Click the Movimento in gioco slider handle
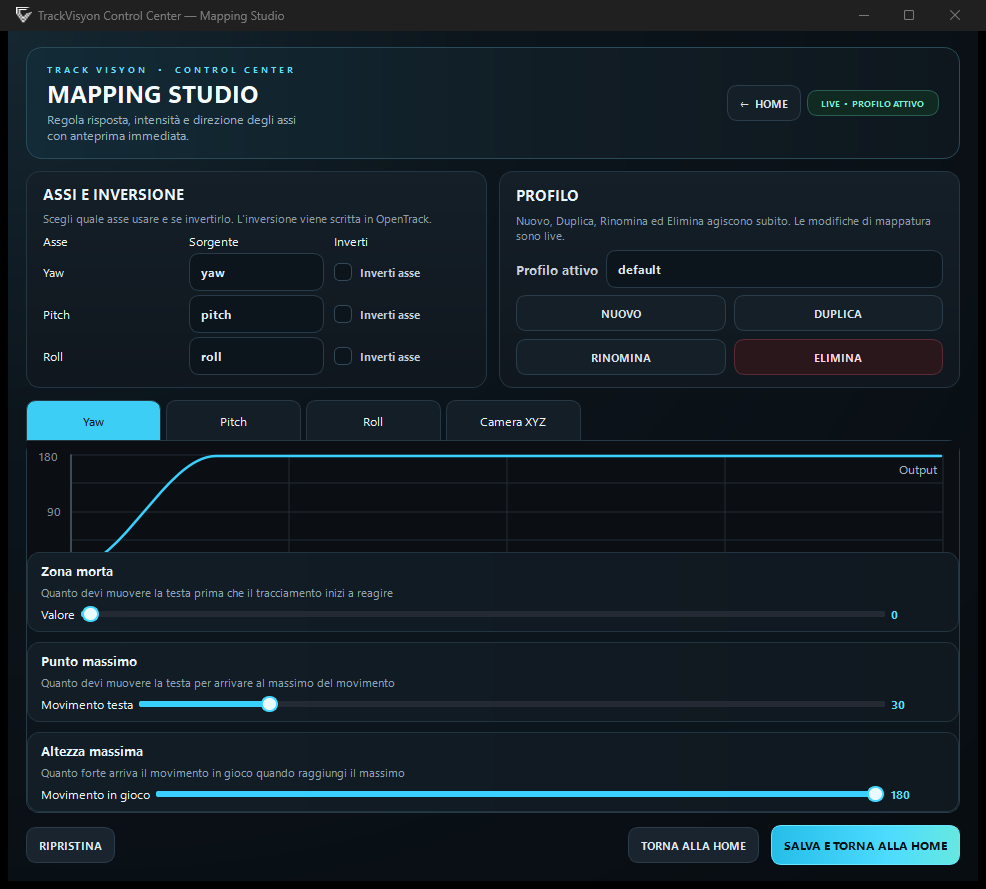This screenshot has height=889, width=986. coord(875,794)
